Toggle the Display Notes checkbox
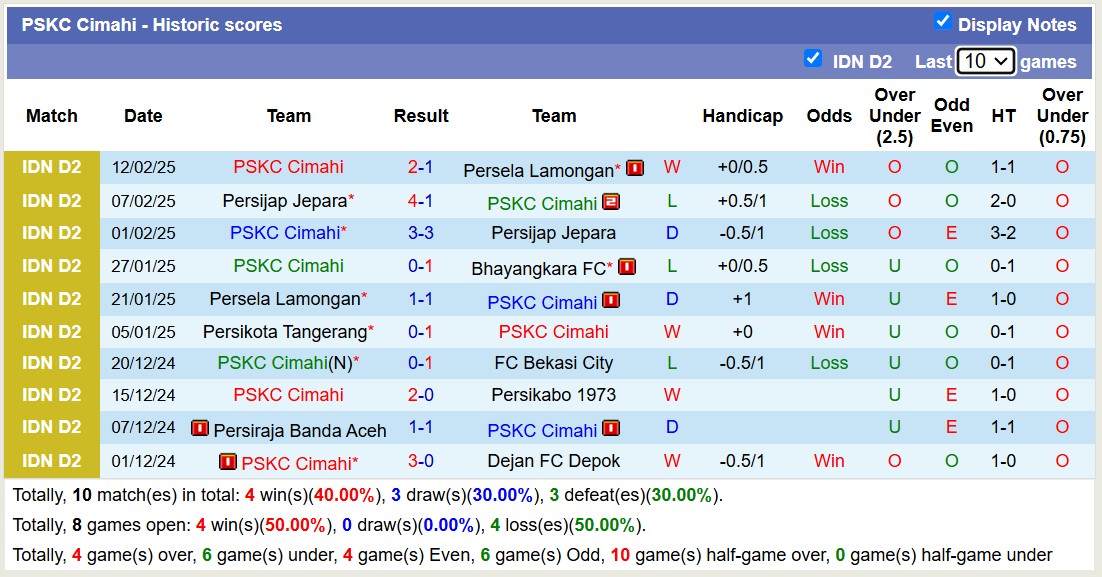This screenshot has height=577, width=1102. (x=942, y=22)
